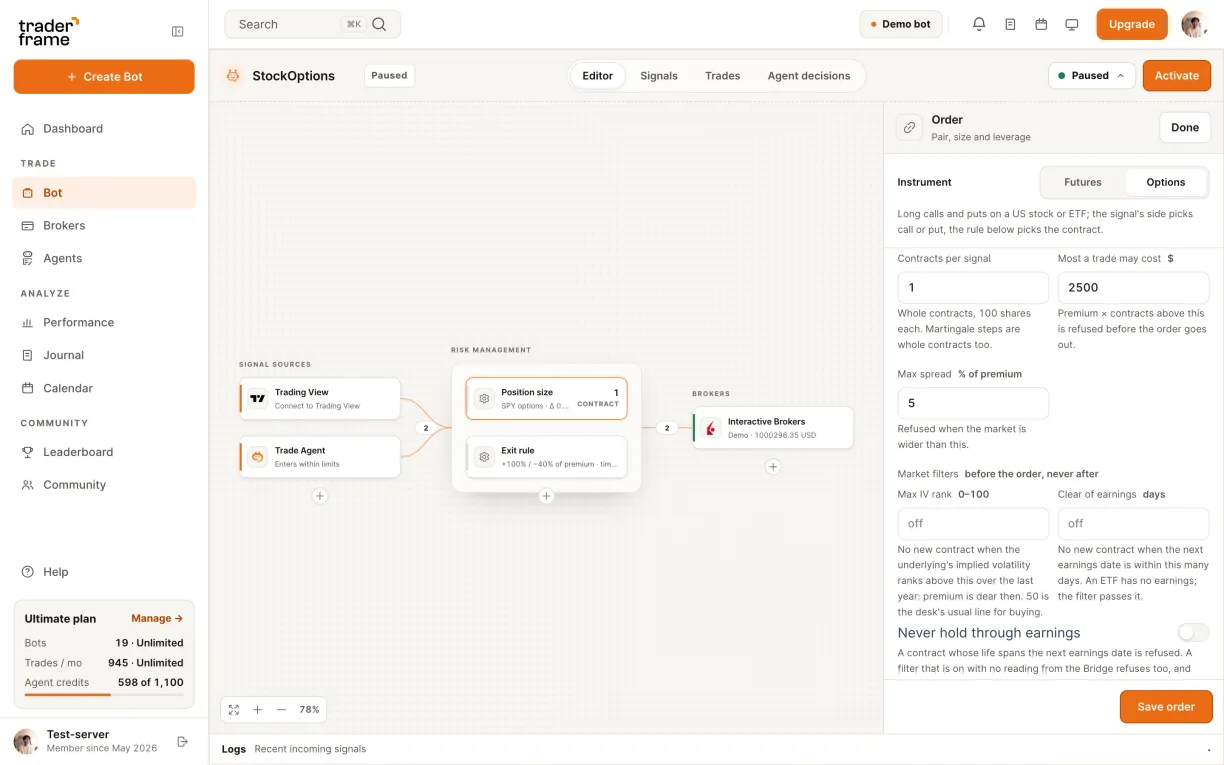Click the StockOptions bot icon
Screen dimensions: 1224x765
click(233, 75)
